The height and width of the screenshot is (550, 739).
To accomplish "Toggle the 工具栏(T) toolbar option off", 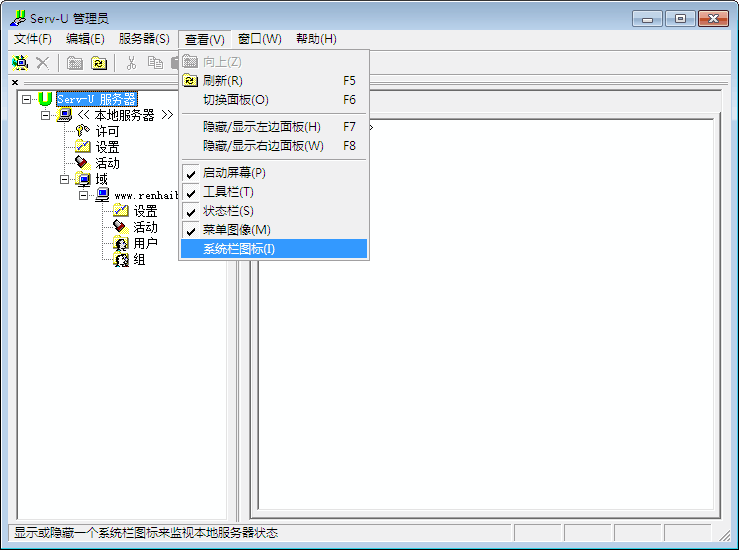I will 228,192.
